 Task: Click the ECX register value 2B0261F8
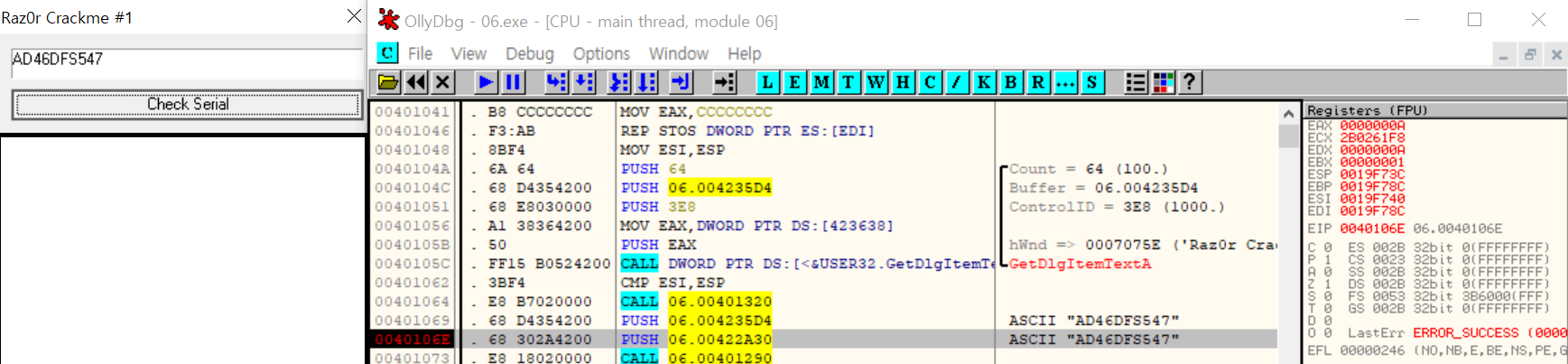1372,137
